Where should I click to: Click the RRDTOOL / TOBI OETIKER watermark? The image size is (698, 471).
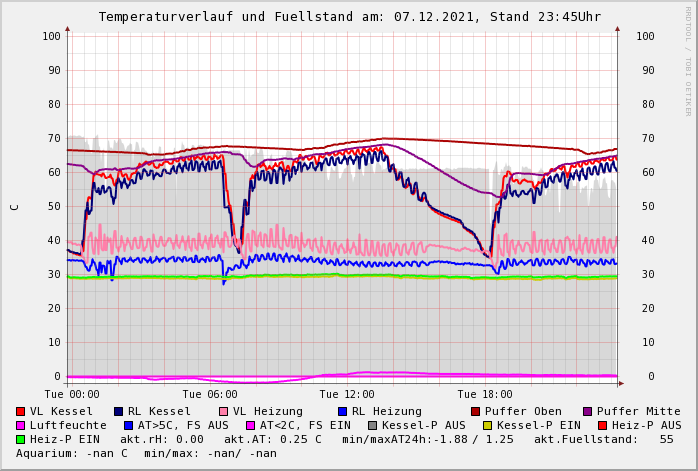[688, 60]
